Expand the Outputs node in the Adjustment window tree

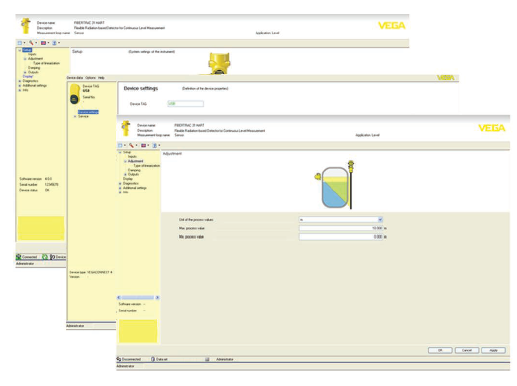[126, 174]
